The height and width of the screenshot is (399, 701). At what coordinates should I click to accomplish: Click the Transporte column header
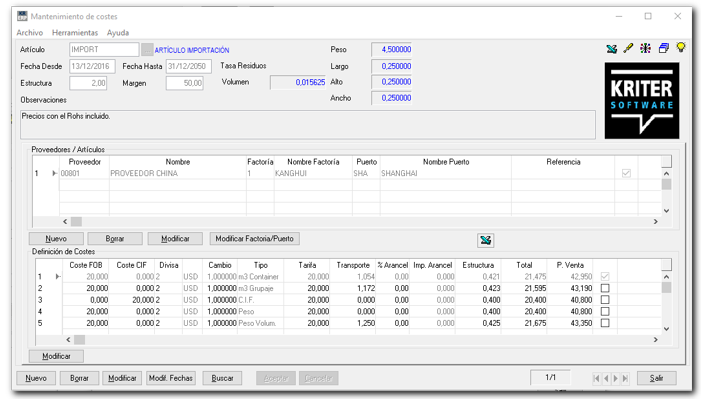[x=353, y=265]
